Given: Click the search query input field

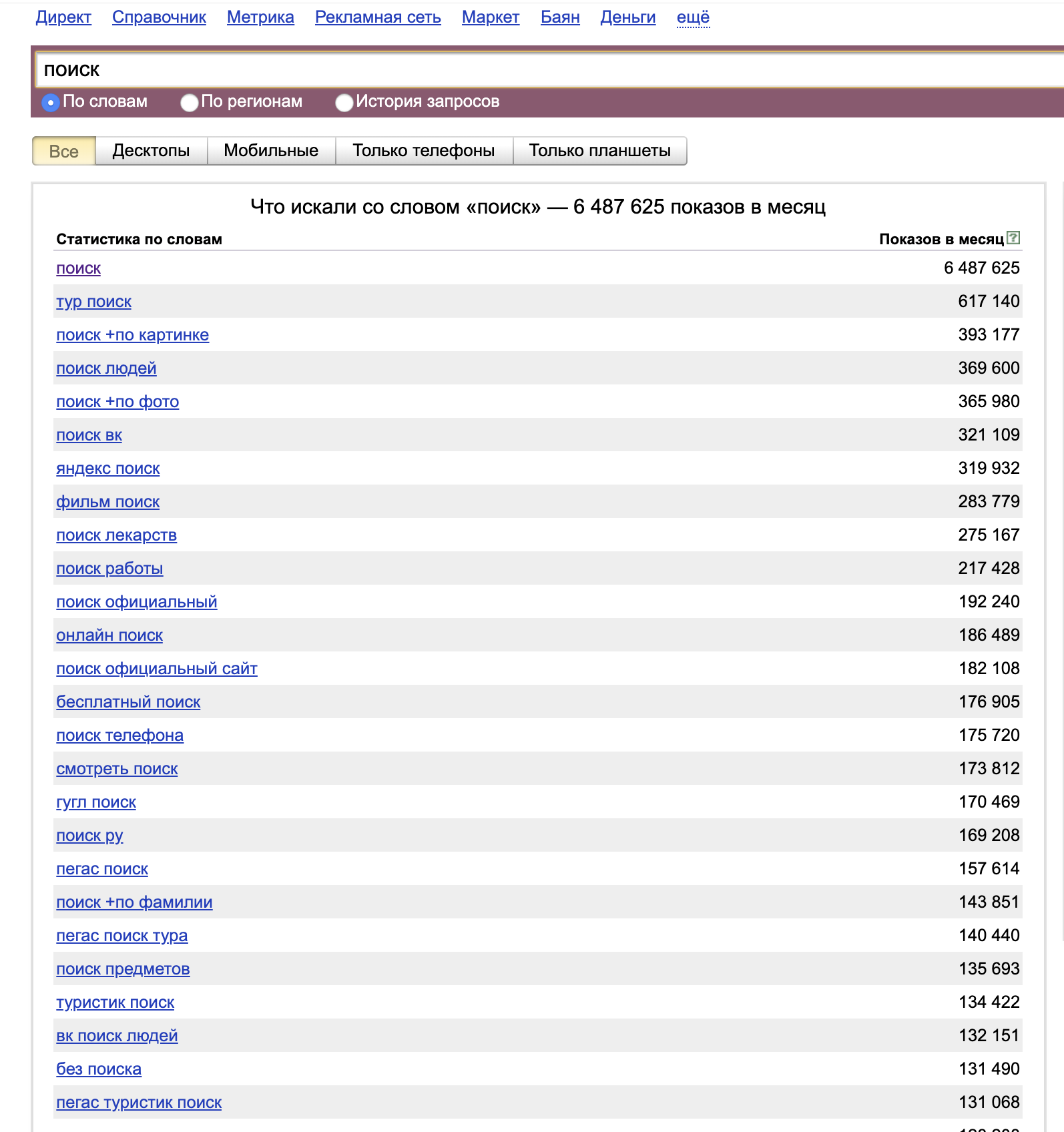Looking at the screenshot, I should click(534, 70).
